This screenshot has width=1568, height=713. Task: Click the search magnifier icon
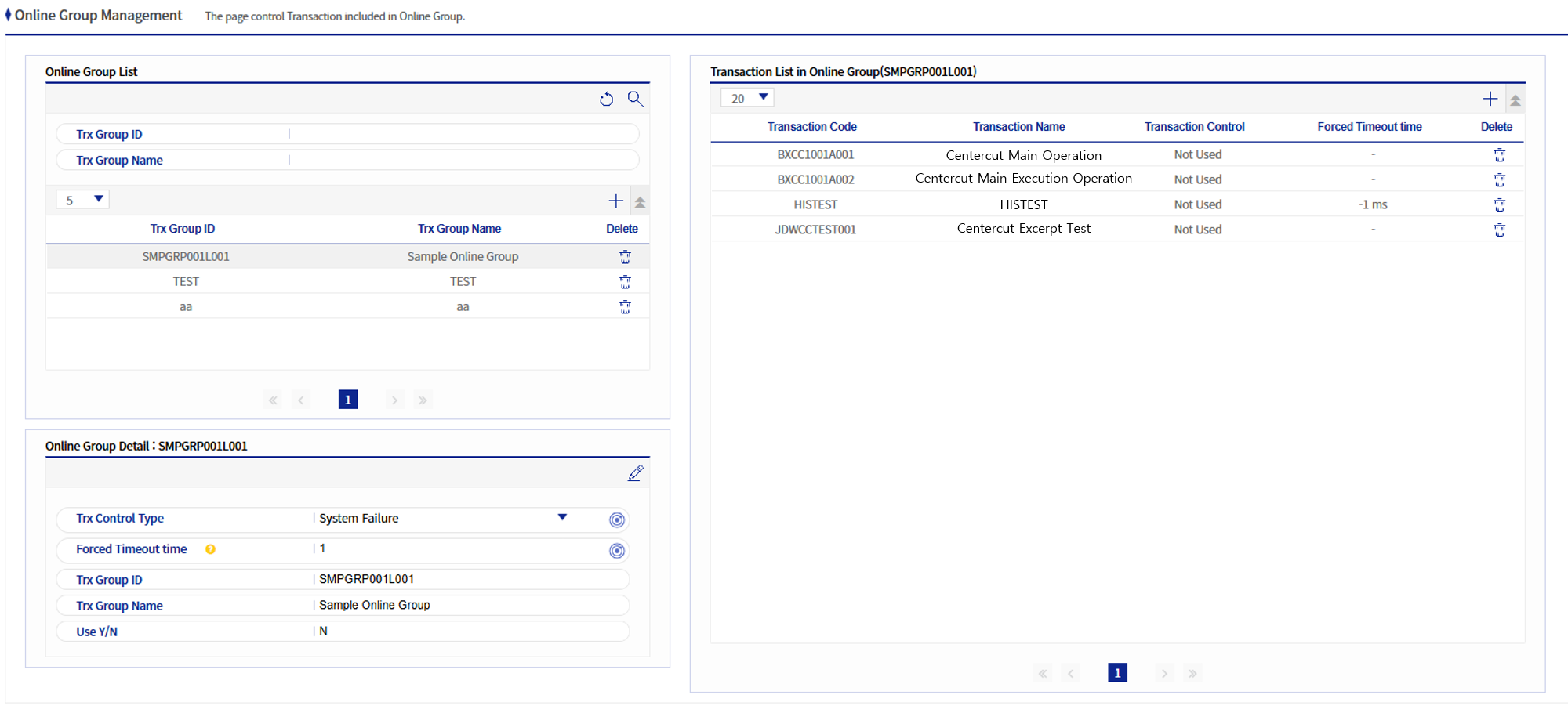tap(635, 99)
